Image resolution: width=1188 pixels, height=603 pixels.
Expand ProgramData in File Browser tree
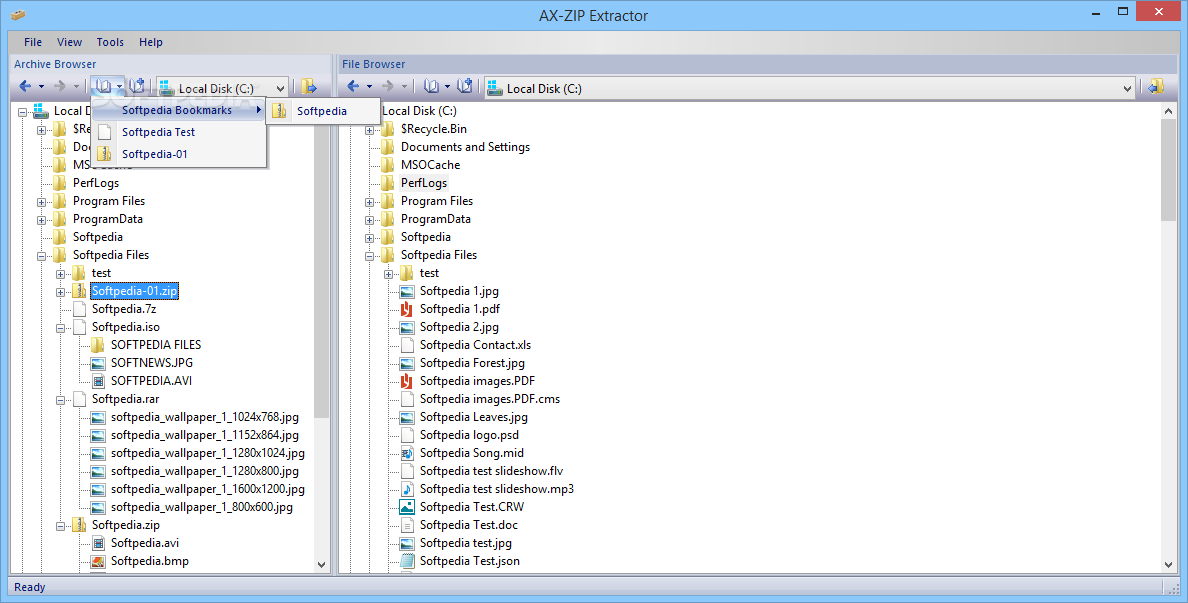[370, 220]
